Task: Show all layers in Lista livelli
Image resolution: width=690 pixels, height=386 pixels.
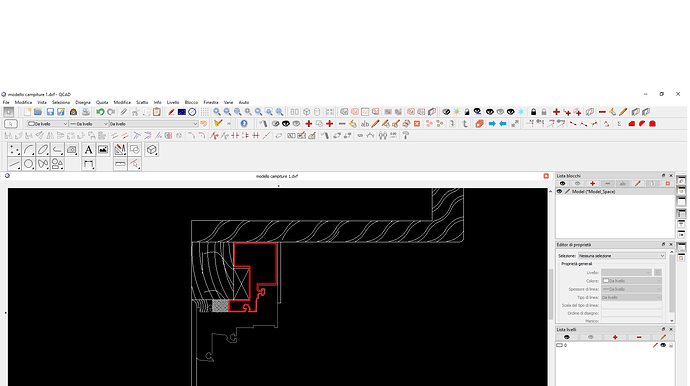Action: (567, 338)
